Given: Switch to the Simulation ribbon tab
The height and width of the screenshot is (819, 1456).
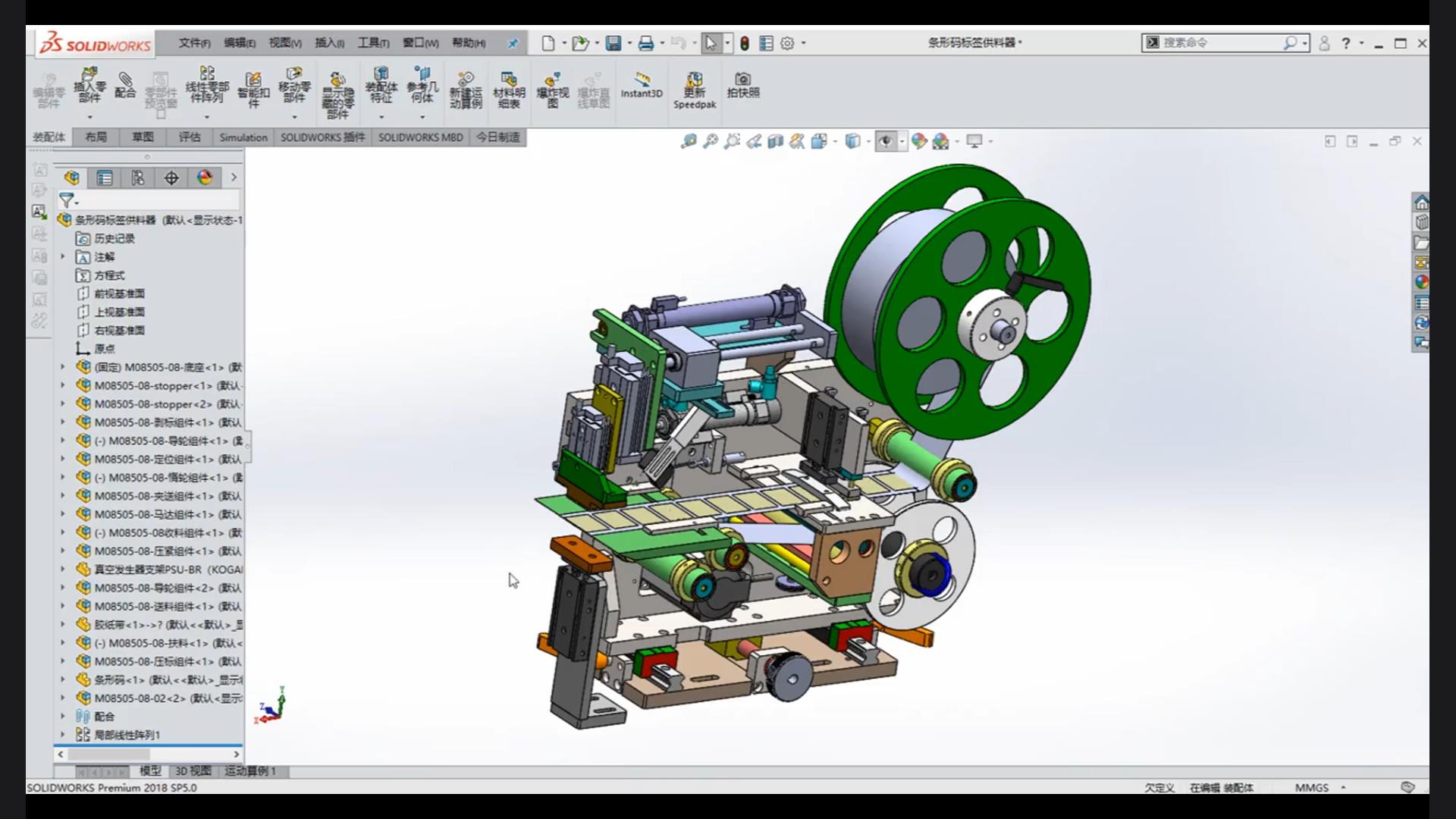Looking at the screenshot, I should (x=243, y=137).
